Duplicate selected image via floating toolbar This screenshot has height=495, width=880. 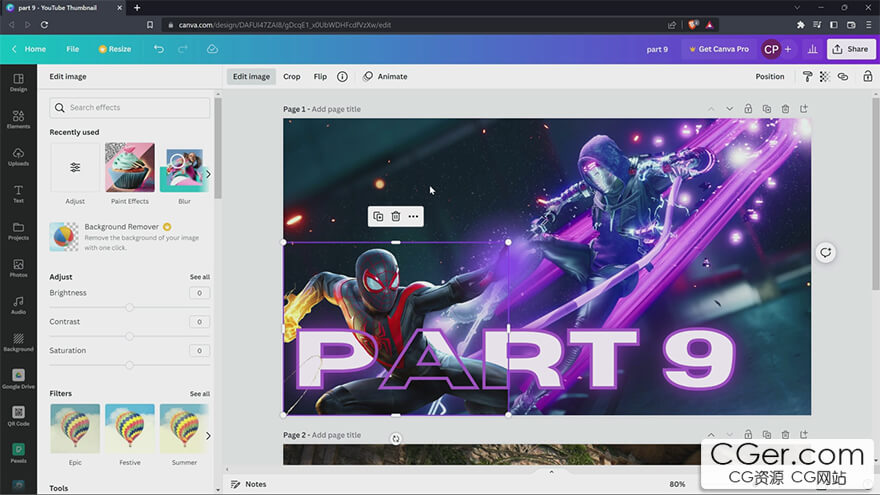click(x=378, y=216)
